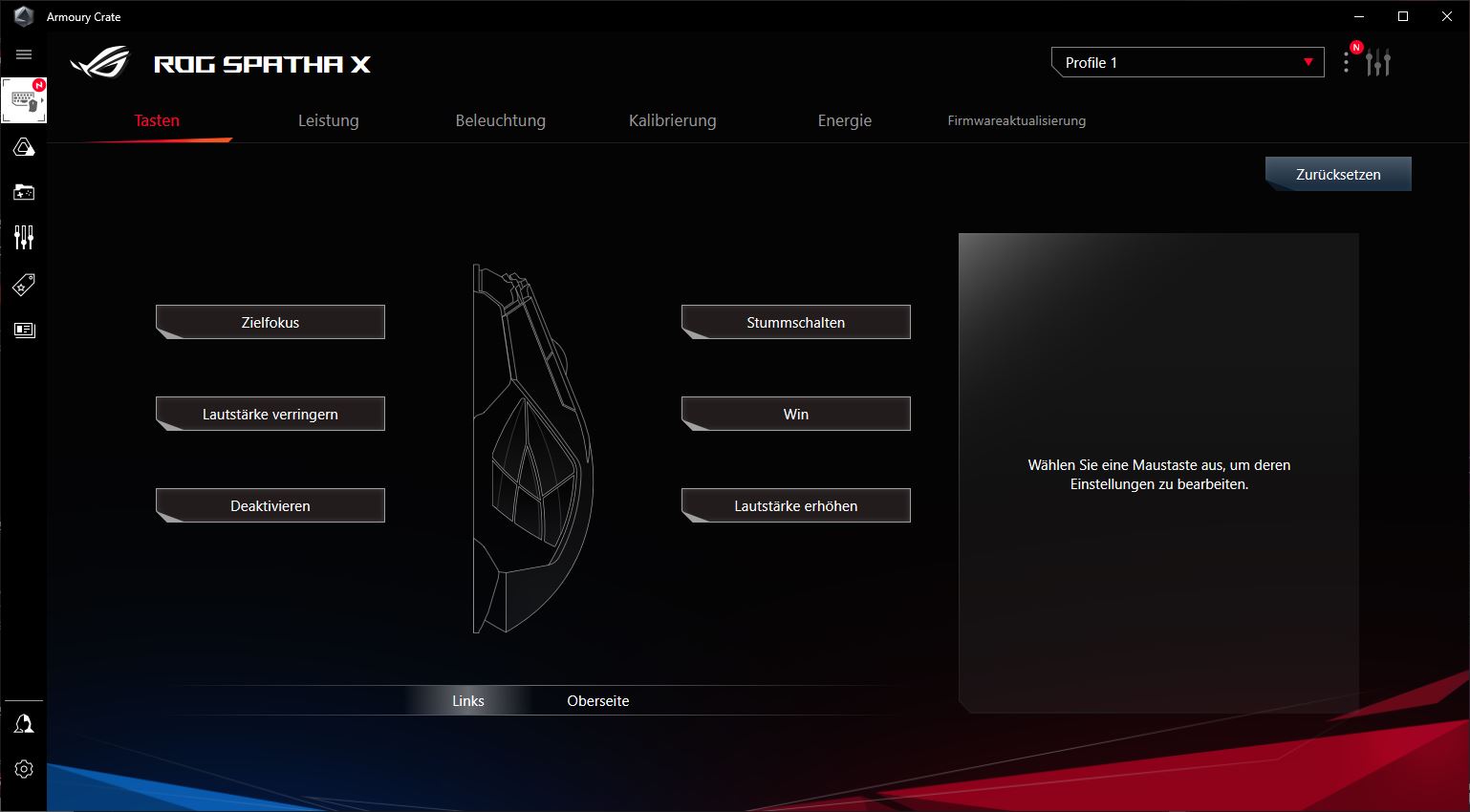Expand the Profile 1 dropdown
The image size is (1470, 812).
tap(1188, 62)
